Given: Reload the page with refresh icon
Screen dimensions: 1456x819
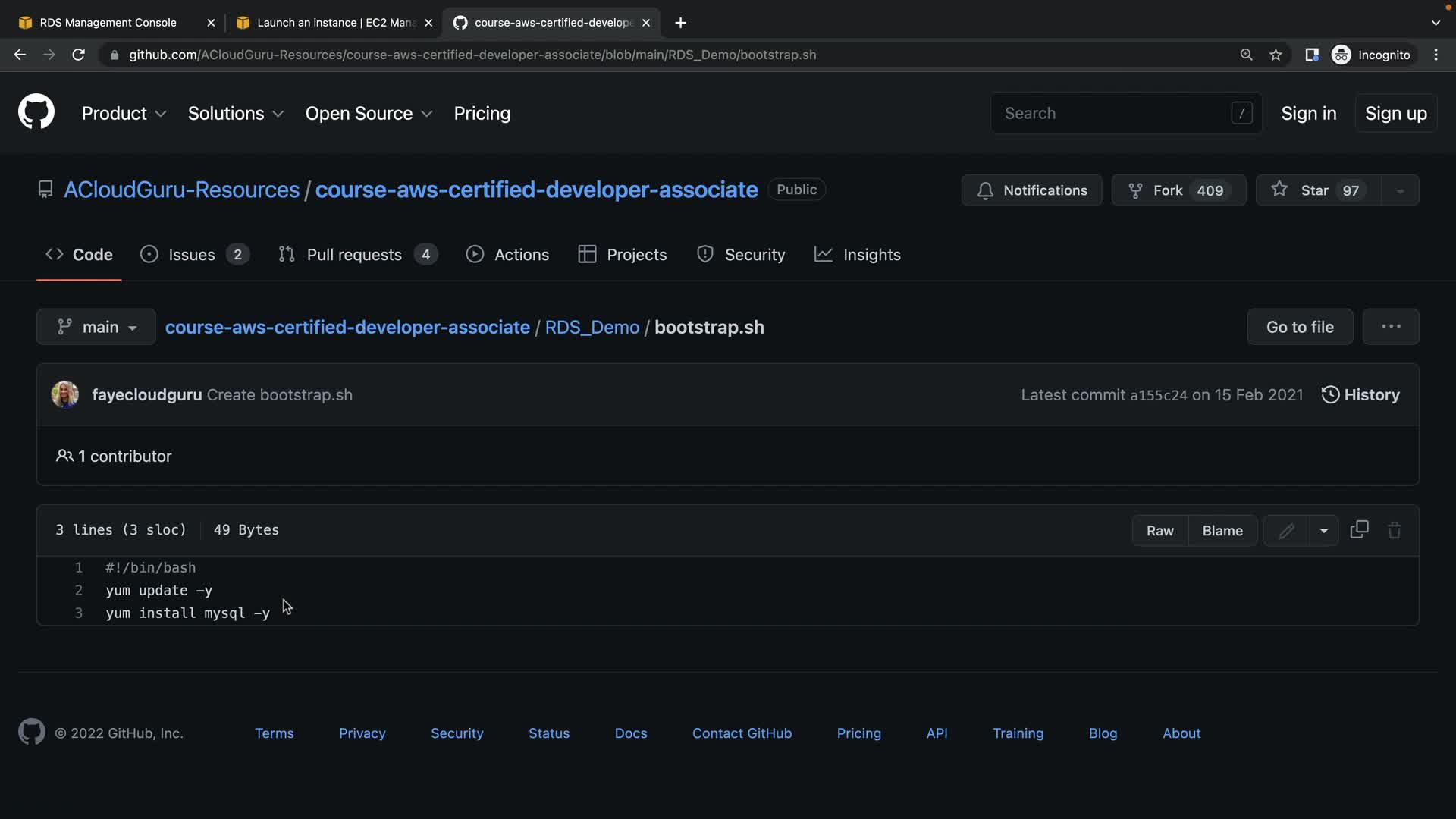Looking at the screenshot, I should pos(78,55).
